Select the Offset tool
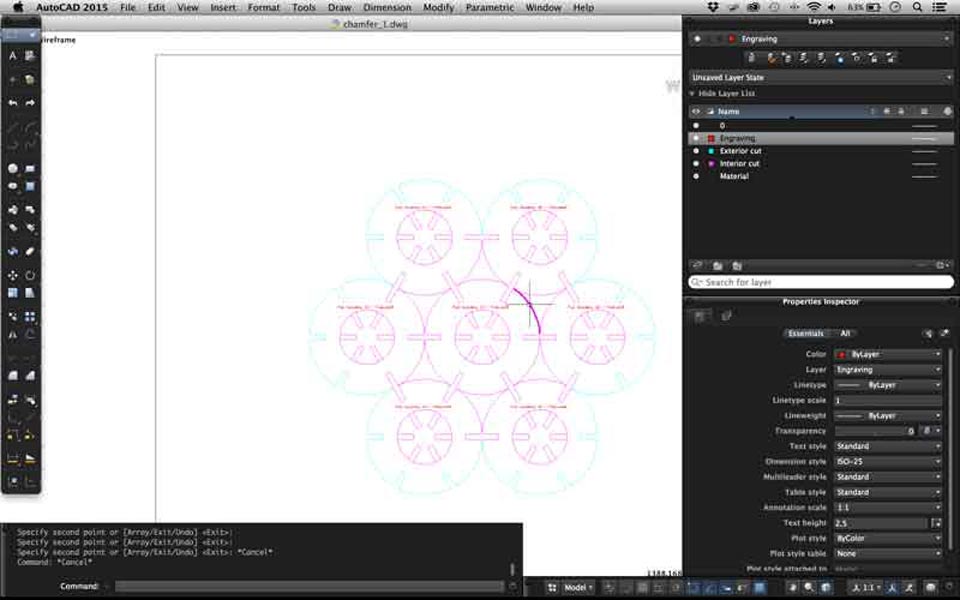This screenshot has height=600, width=960. [x=30, y=335]
